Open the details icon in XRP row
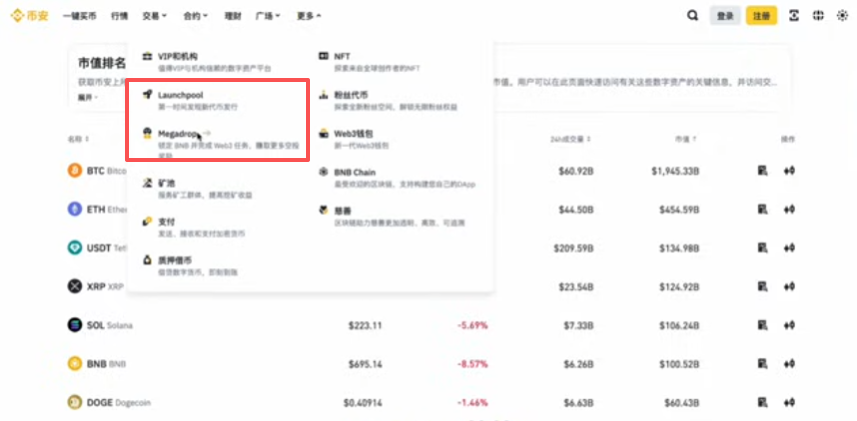The width and height of the screenshot is (857, 421). point(762,286)
